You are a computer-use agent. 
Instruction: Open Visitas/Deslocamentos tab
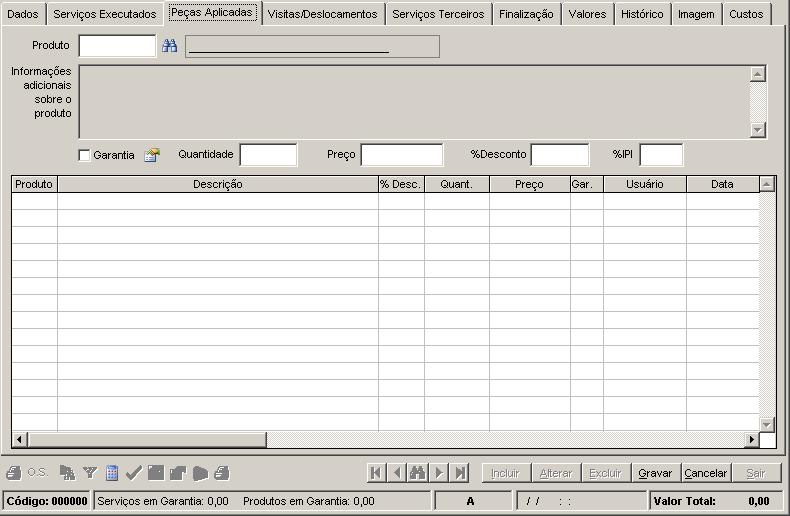click(322, 14)
